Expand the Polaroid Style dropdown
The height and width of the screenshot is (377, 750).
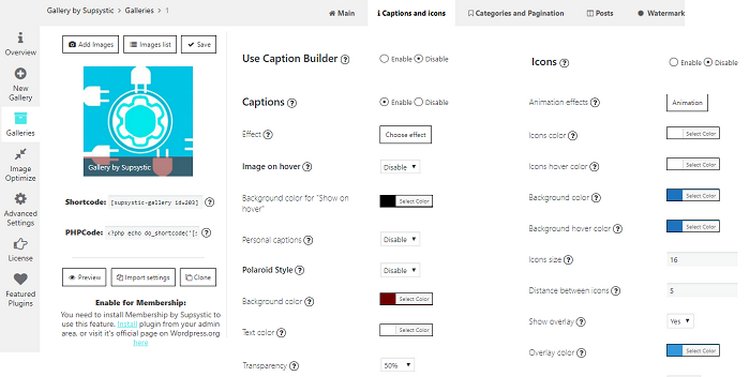pos(400,270)
